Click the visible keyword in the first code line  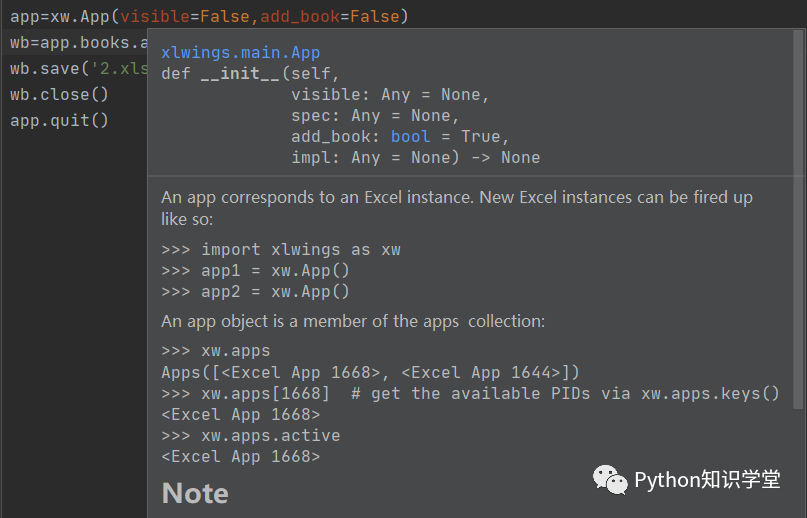(x=155, y=16)
